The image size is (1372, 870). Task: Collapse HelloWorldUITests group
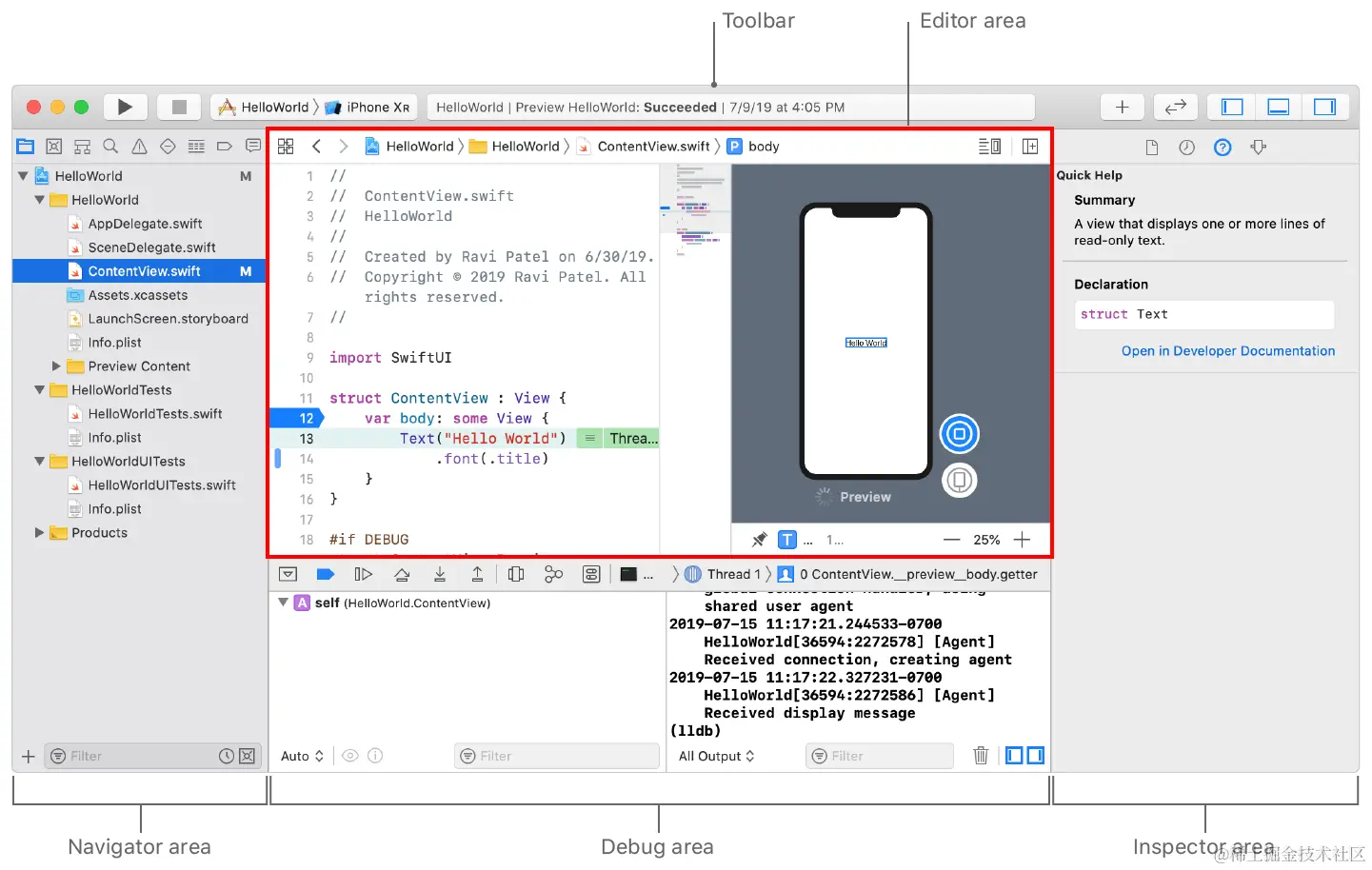39,462
